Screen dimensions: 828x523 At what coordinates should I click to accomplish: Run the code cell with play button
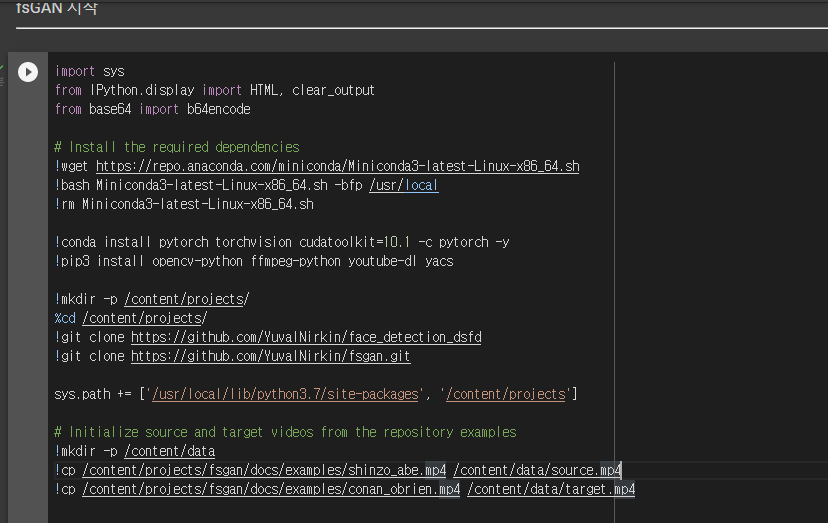pyautogui.click(x=28, y=72)
